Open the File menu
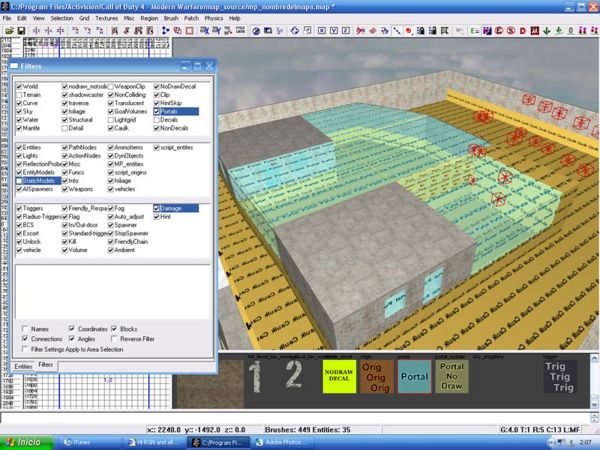Viewport: 600px width, 450px height. (x=7, y=18)
